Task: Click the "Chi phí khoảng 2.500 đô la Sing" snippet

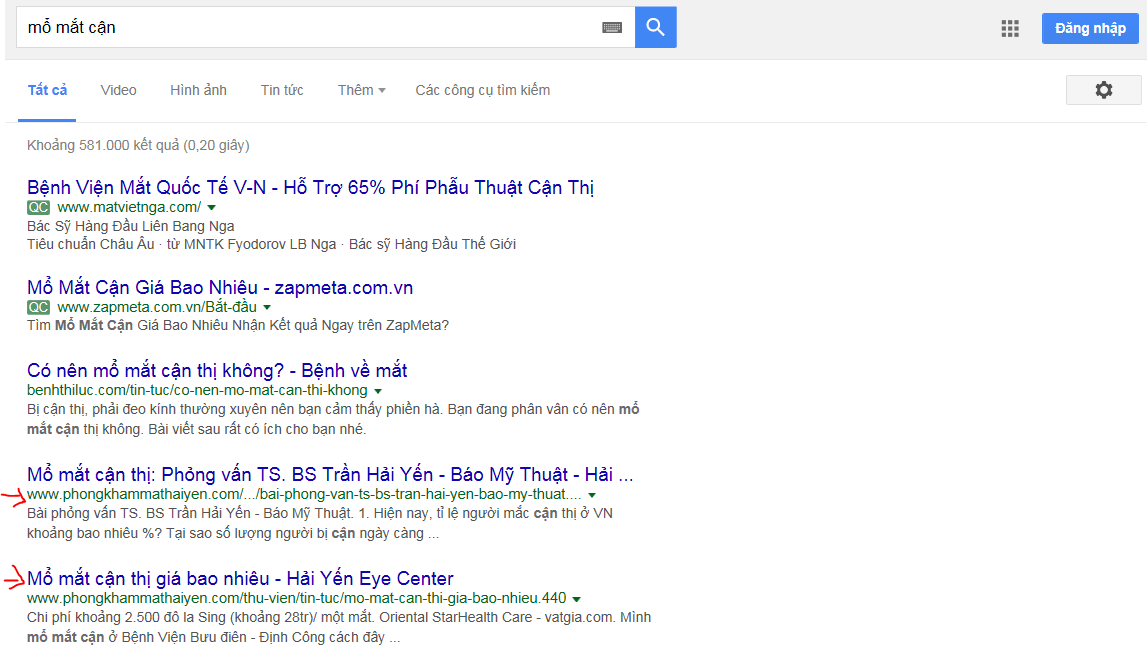Action: [339, 627]
